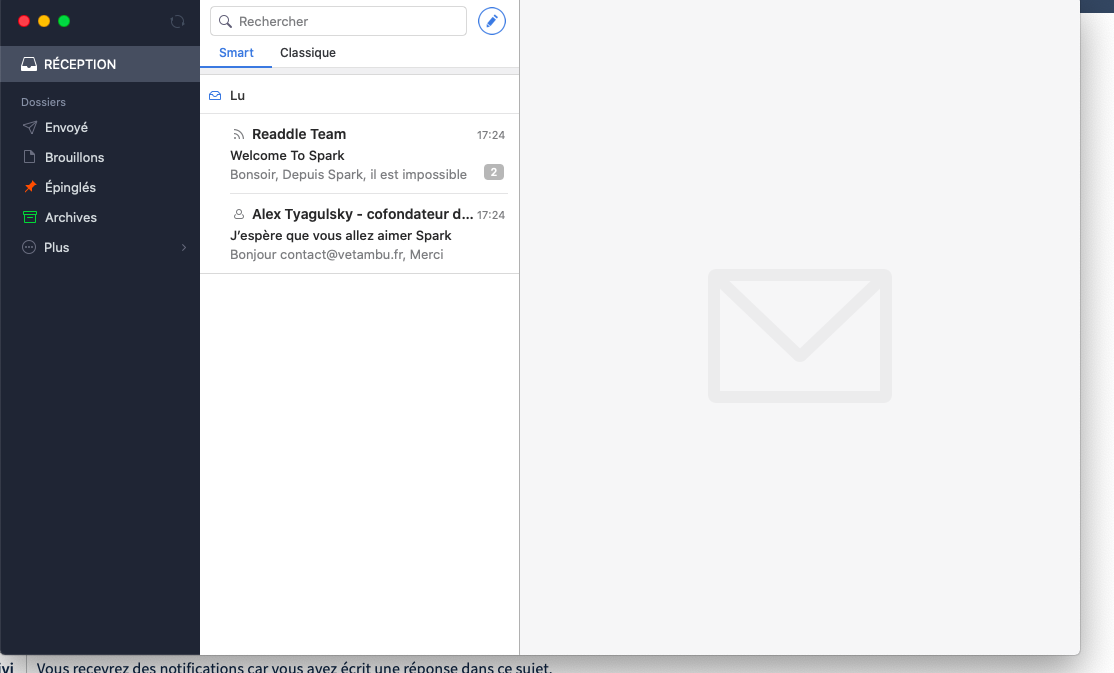Screen dimensions: 1114x673
Task: Select the Archives folder label
Action: (x=71, y=217)
